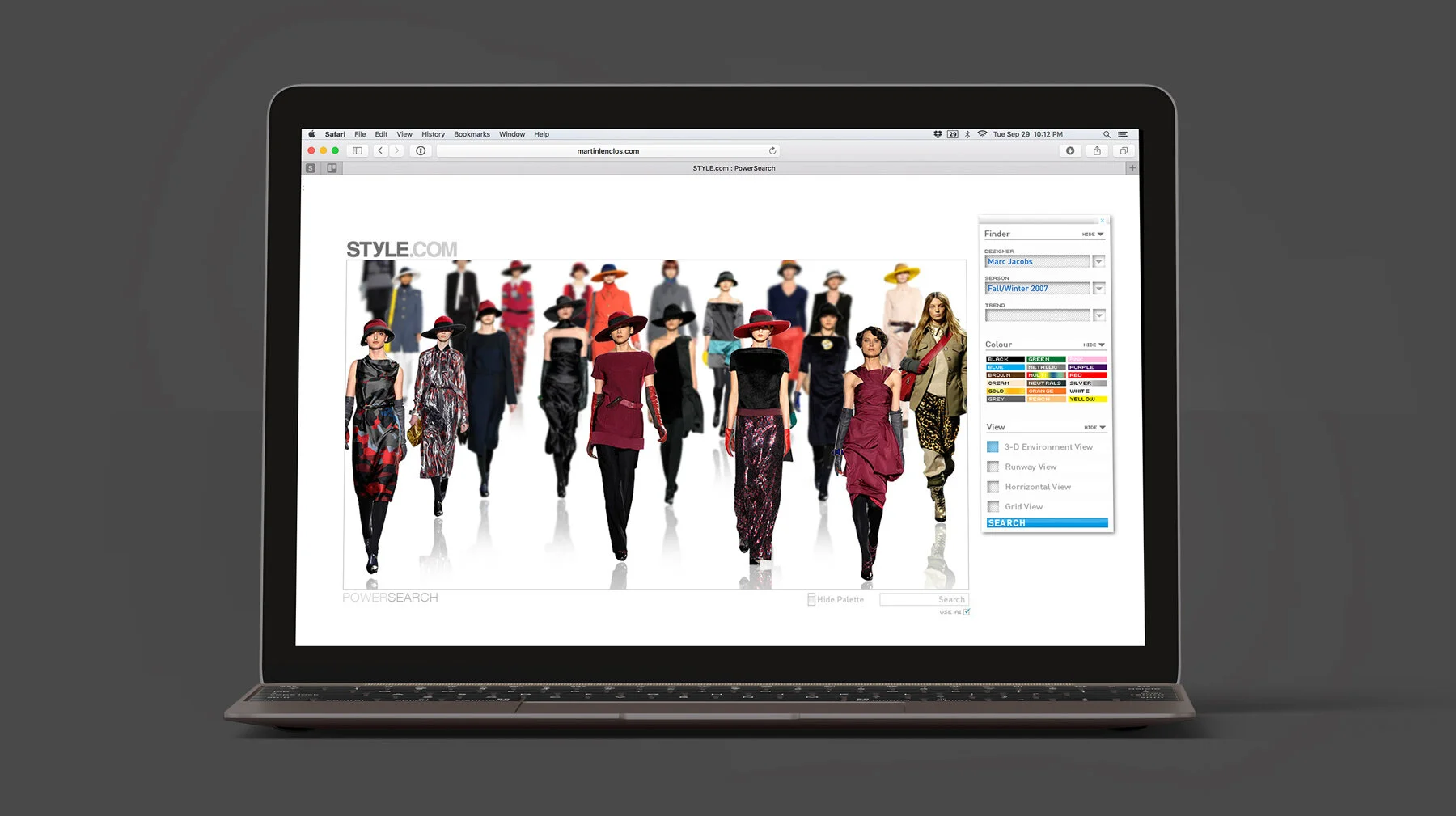Toggle the USE AI checkbox under search

967,612
